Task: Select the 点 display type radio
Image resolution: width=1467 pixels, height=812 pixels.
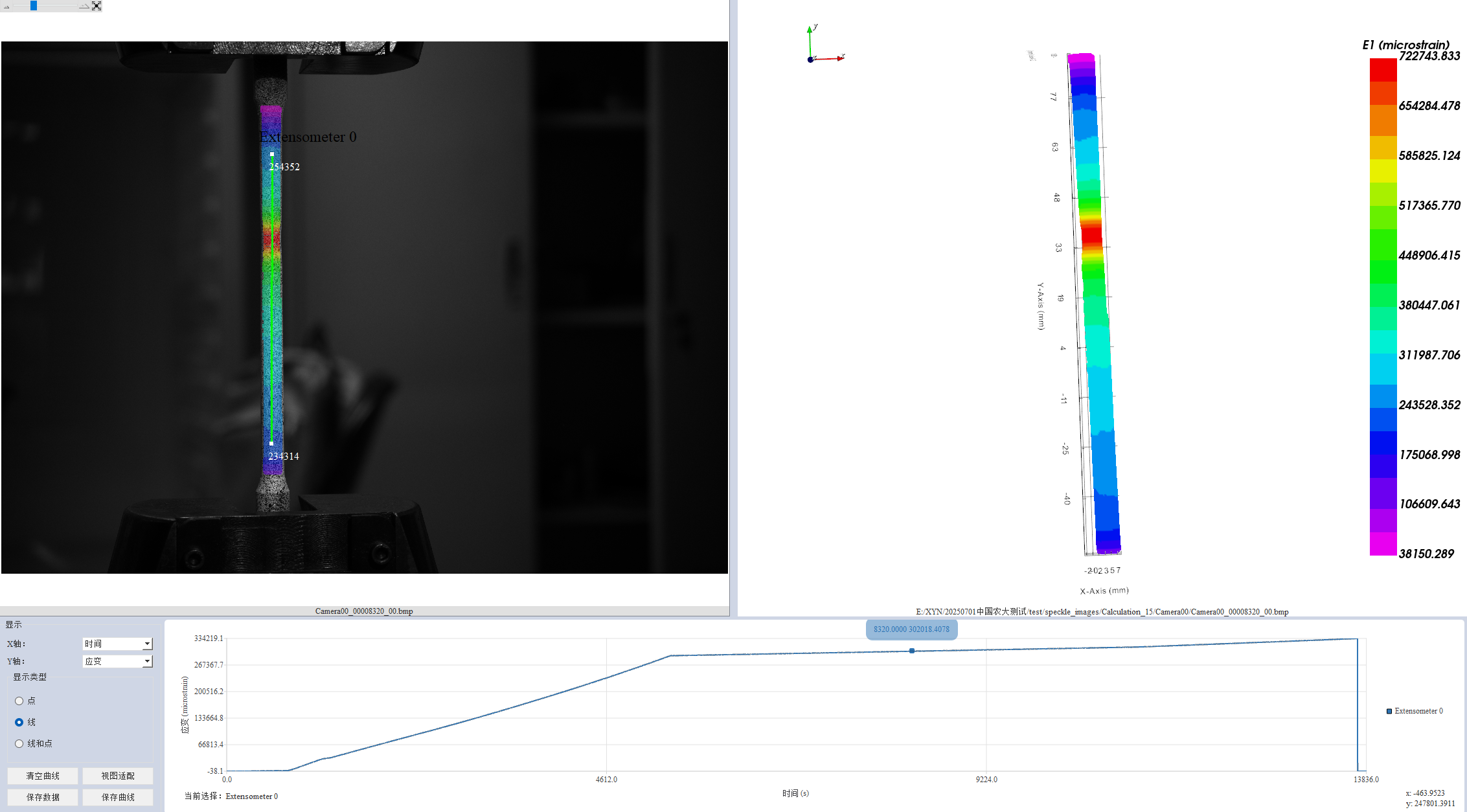Action: coord(19,701)
